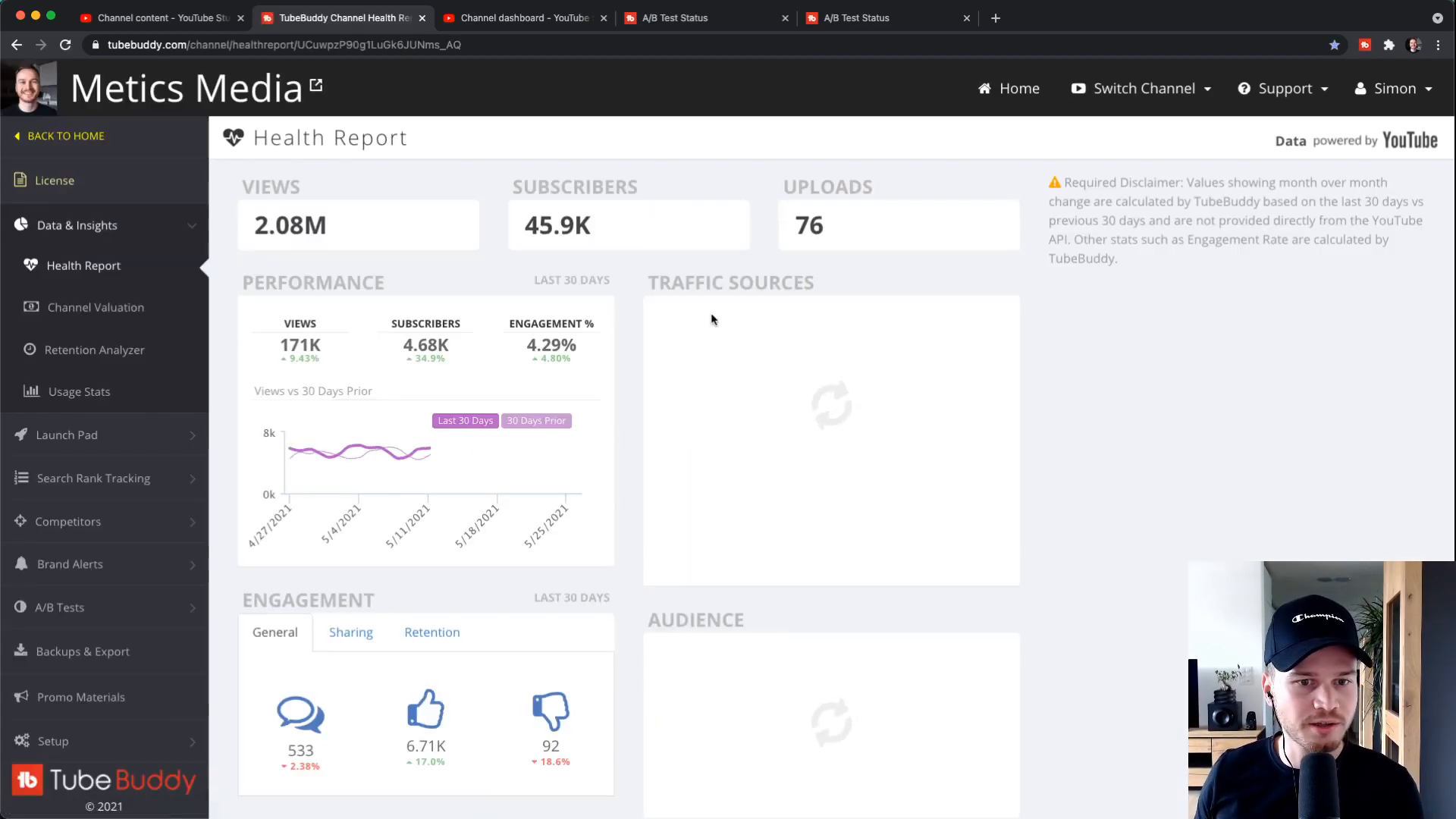Click the 4.29% engagement value

click(x=551, y=344)
